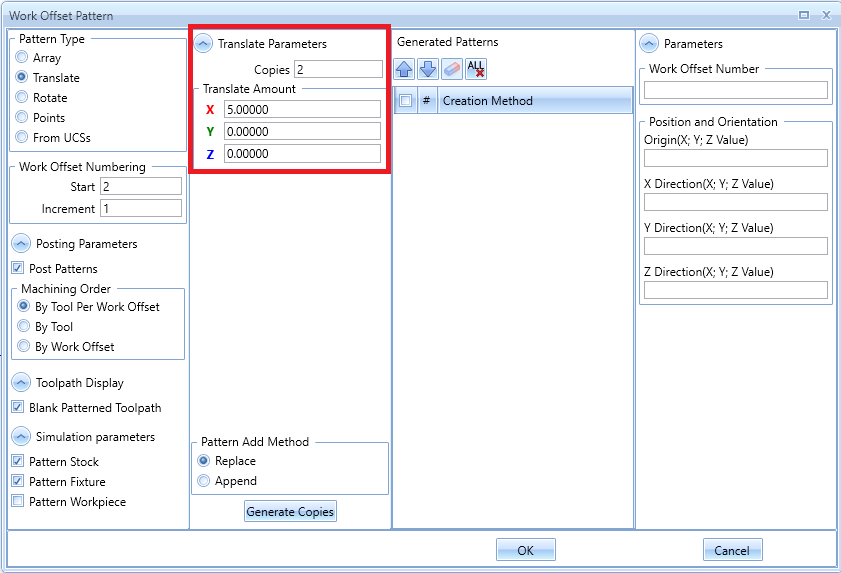Screen dimensions: 841x573
Task: Click the Y translate amount field
Action: pos(303,131)
